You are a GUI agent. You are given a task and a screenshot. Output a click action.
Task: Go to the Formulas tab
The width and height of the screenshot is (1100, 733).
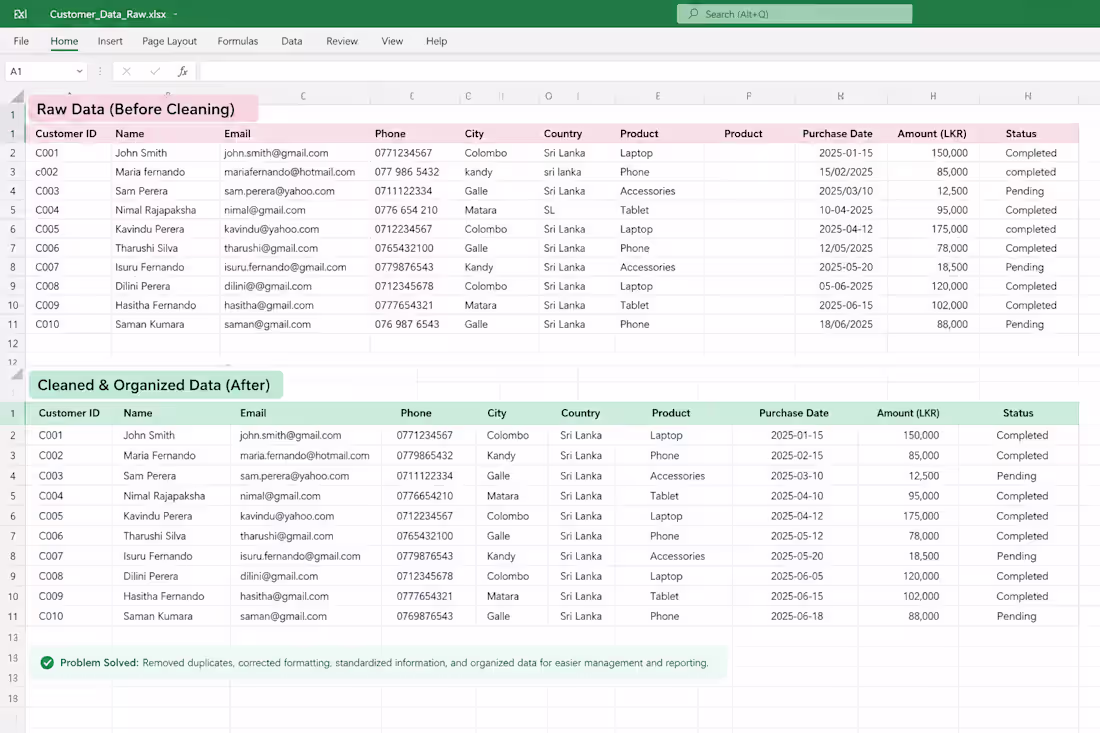(238, 41)
